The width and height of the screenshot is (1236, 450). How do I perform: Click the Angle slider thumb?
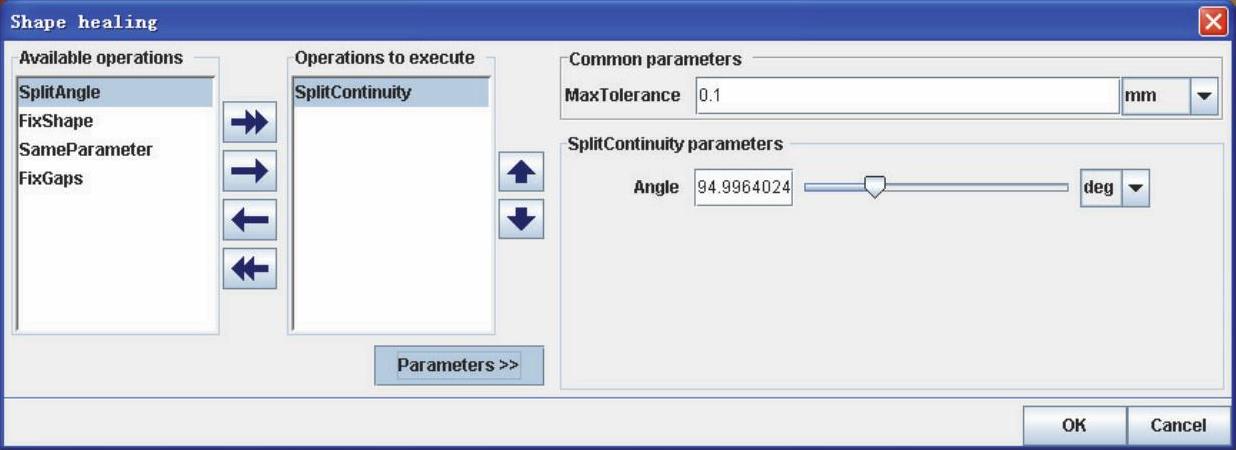point(874,187)
